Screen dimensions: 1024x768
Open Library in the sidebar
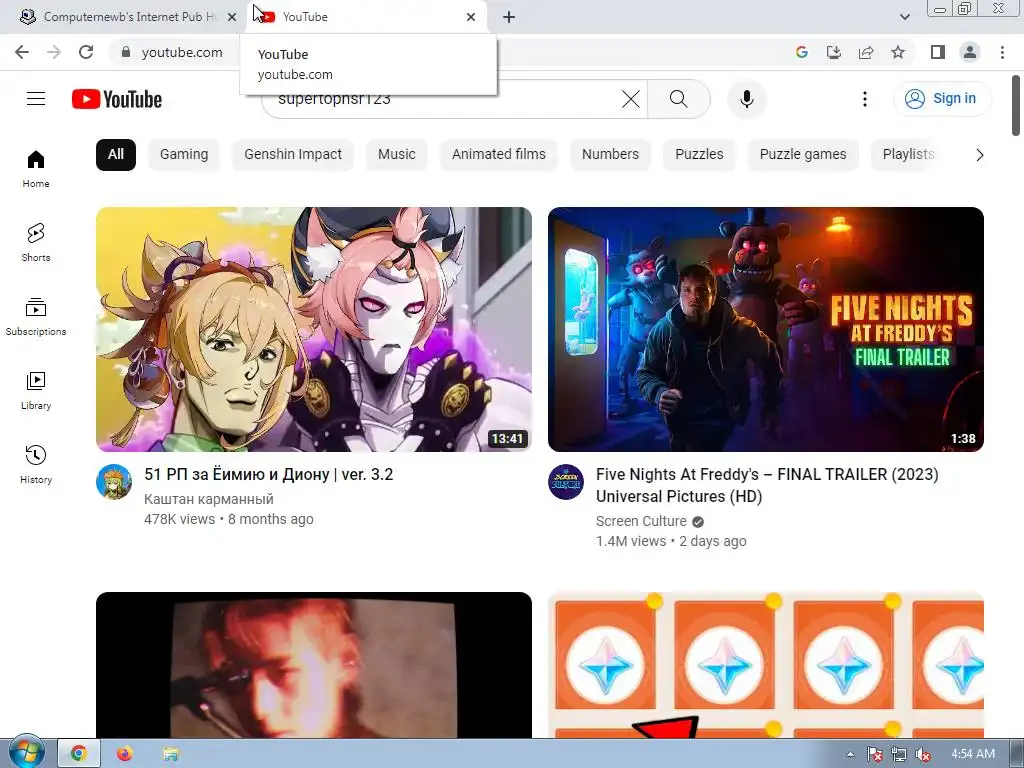coord(36,391)
